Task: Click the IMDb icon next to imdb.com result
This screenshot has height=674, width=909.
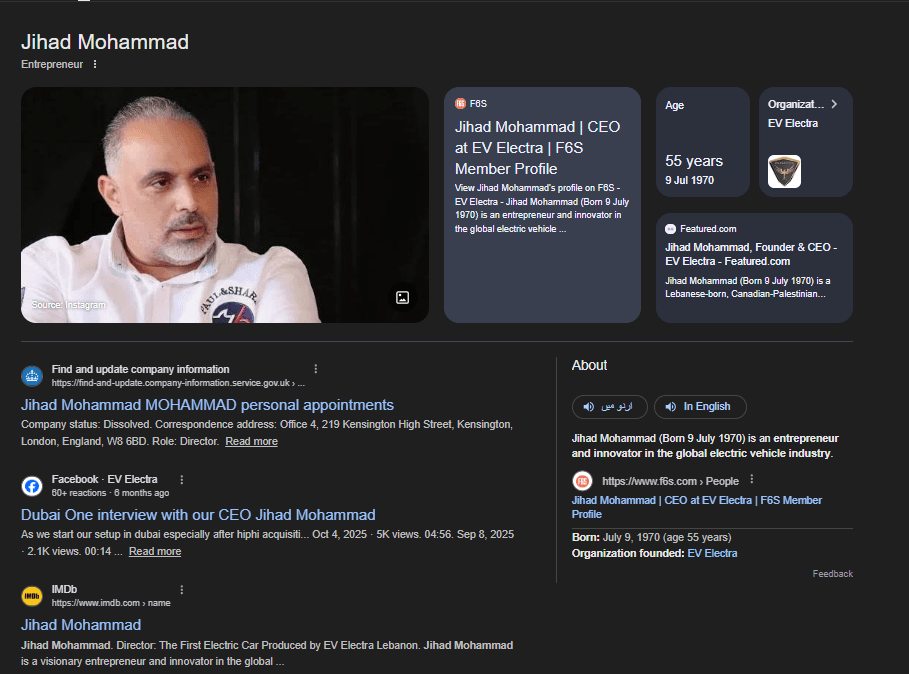Action: 33,595
